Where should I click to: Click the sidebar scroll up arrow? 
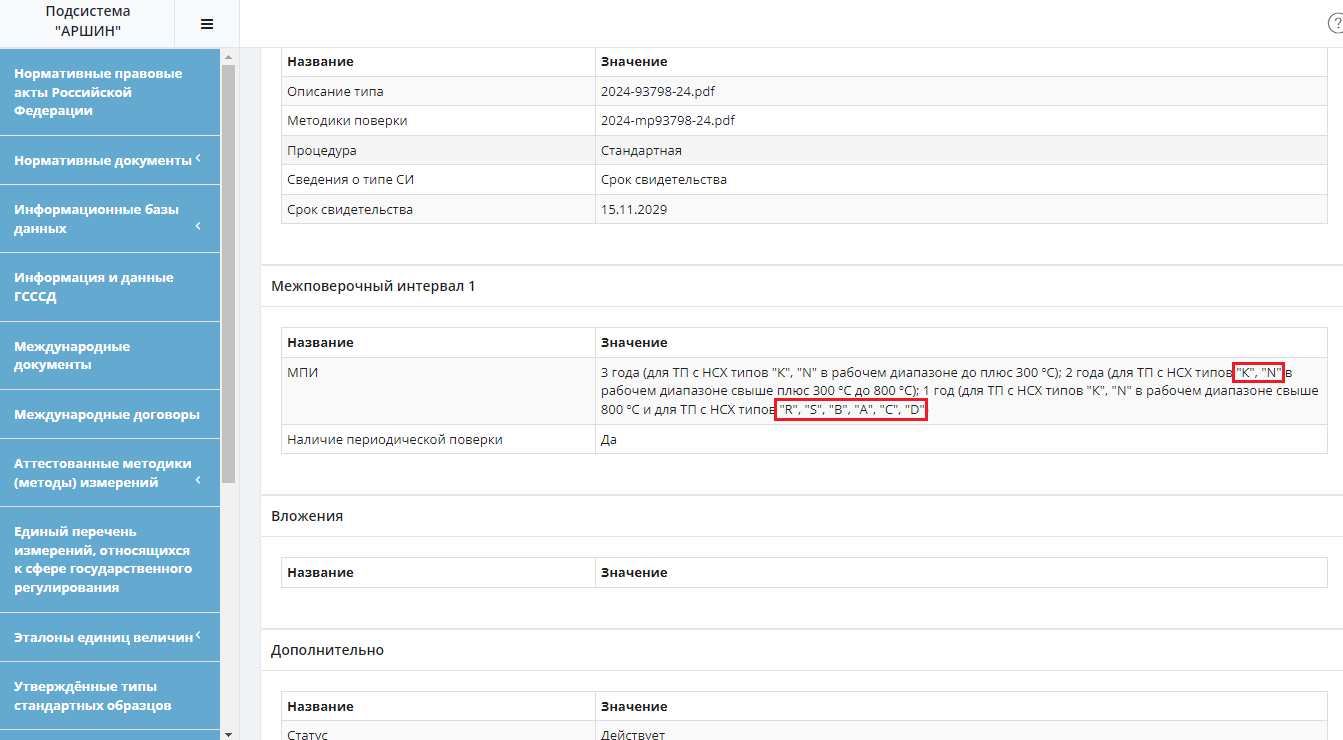(x=228, y=57)
